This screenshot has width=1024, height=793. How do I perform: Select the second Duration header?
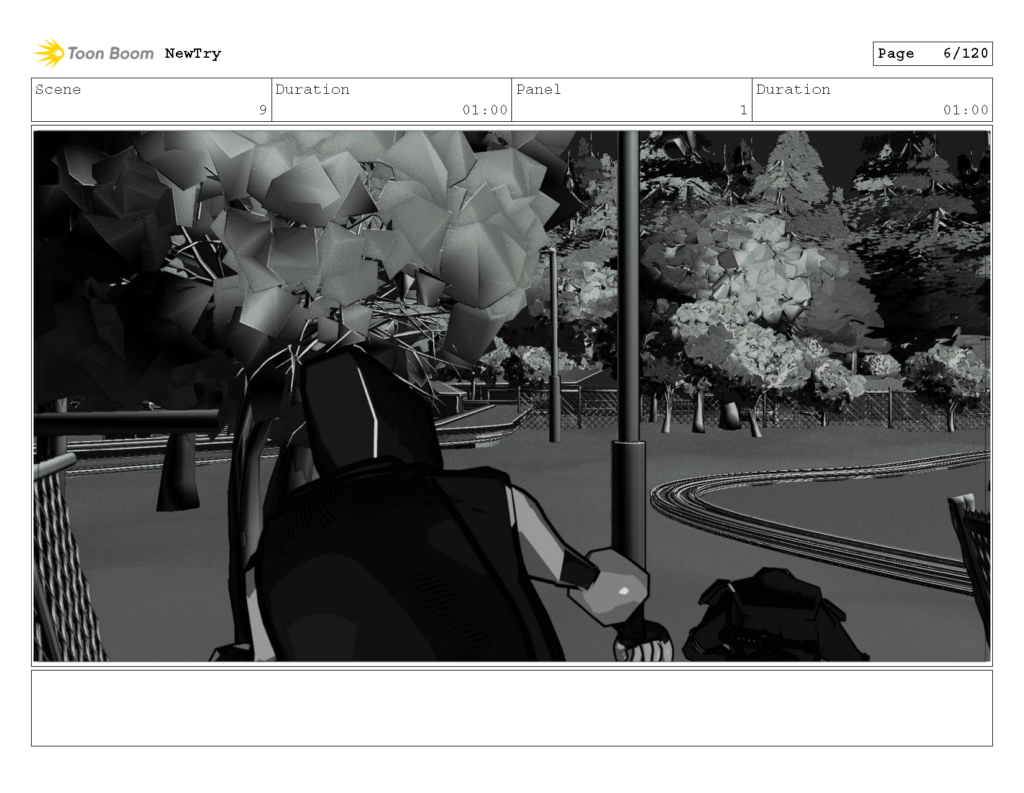[793, 90]
